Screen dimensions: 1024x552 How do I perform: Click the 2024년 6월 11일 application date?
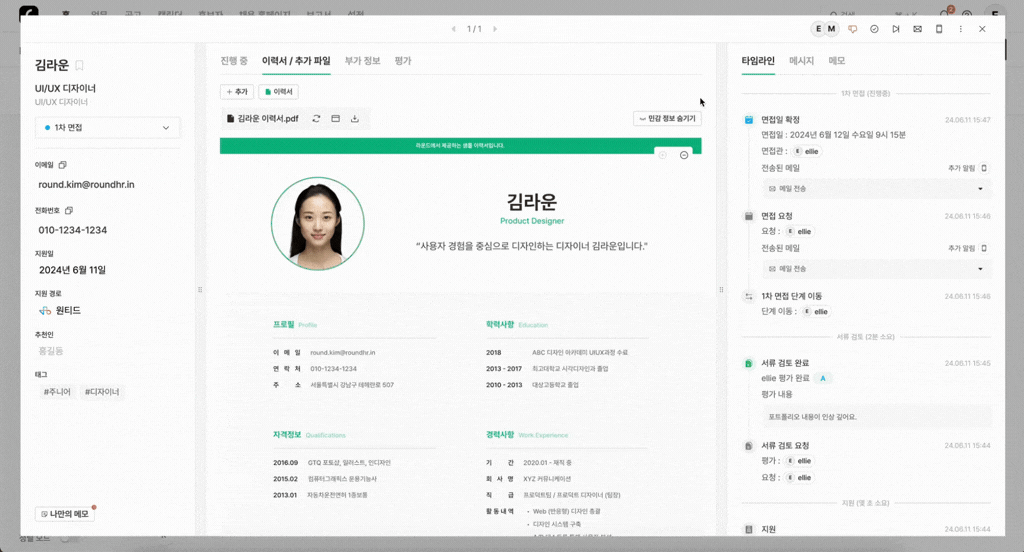72,270
